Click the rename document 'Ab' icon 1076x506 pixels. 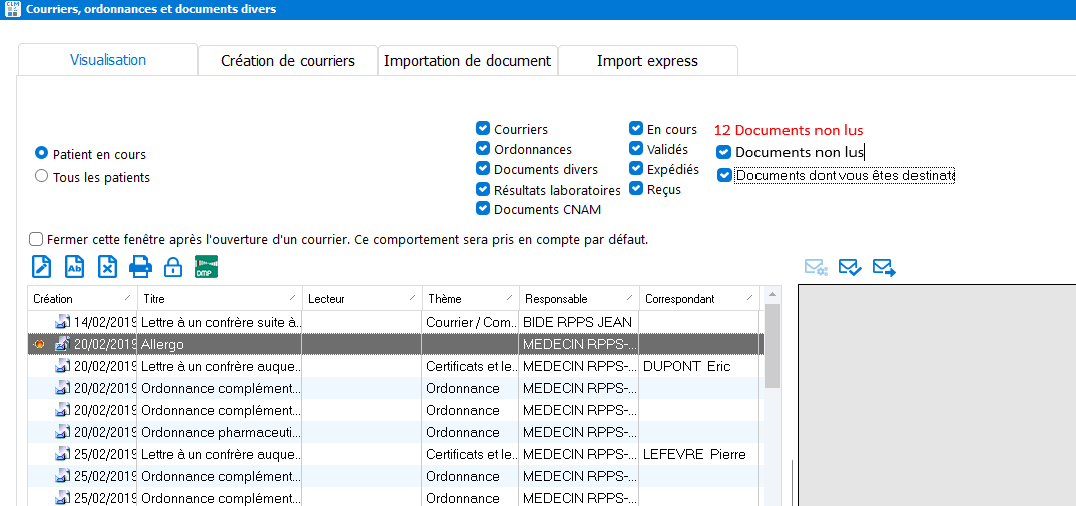(75, 267)
